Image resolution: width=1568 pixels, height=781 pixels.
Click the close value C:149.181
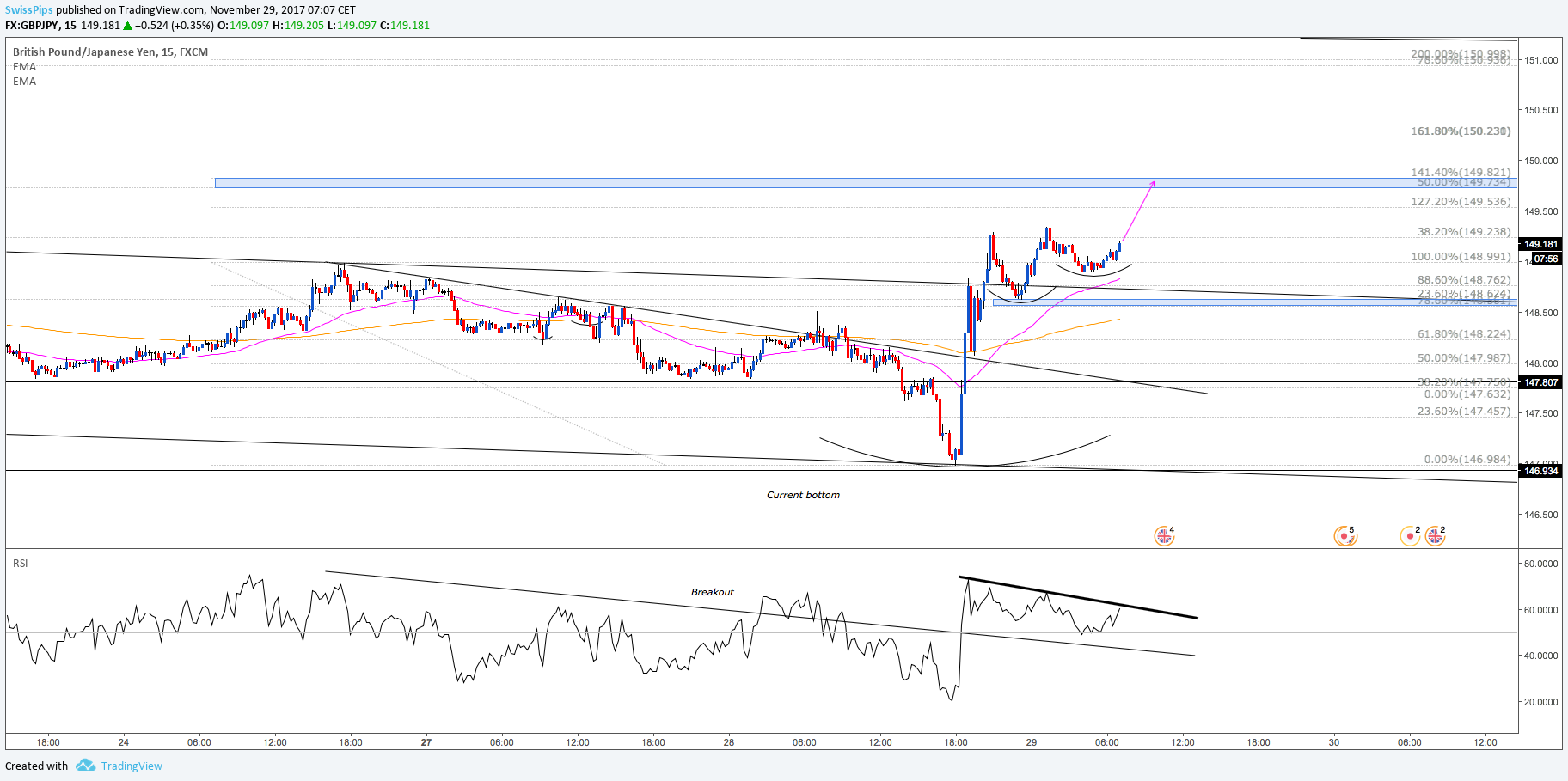point(405,26)
